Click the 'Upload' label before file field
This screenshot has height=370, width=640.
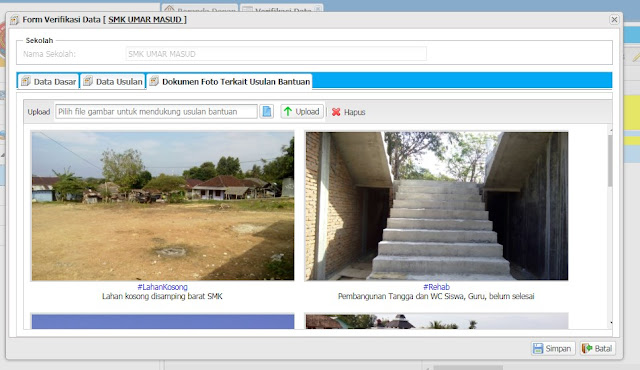click(39, 112)
